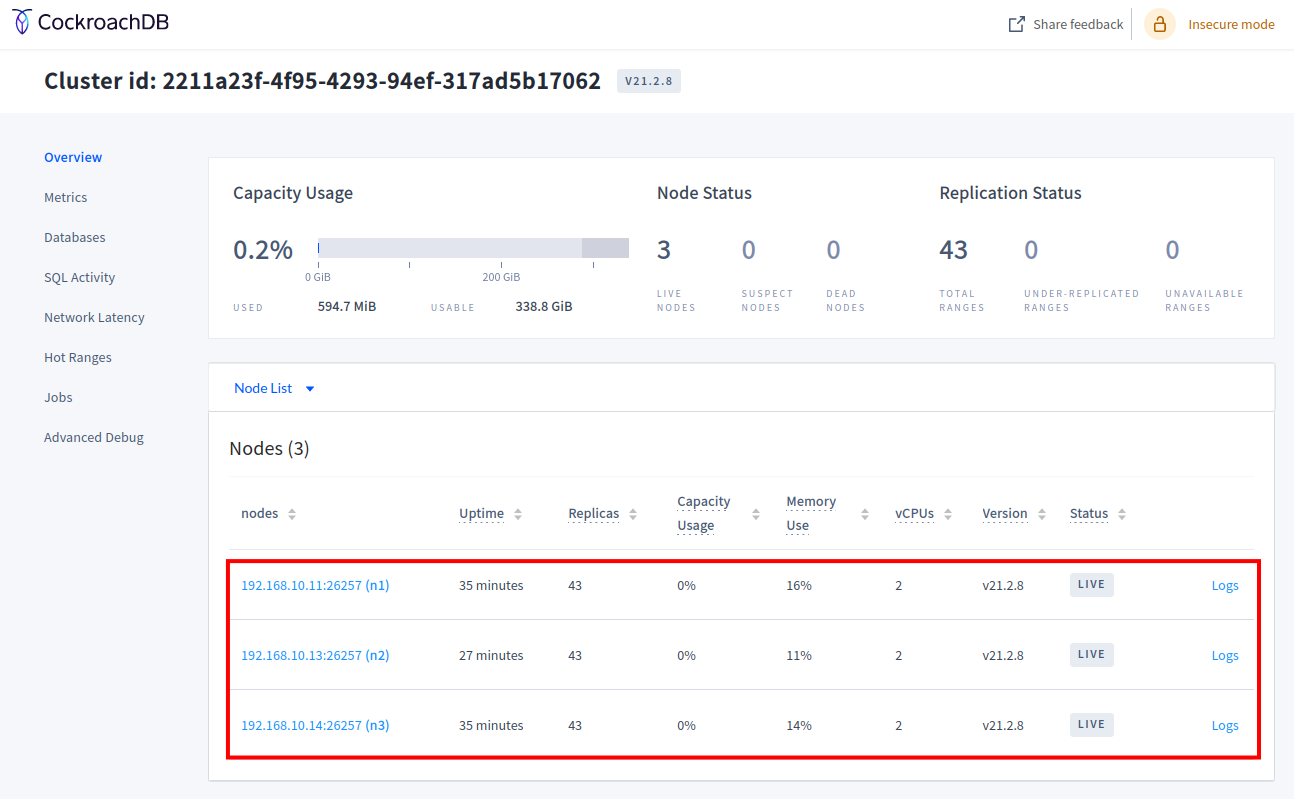Click the 11% memory use value
The height and width of the screenshot is (799, 1294).
(799, 656)
